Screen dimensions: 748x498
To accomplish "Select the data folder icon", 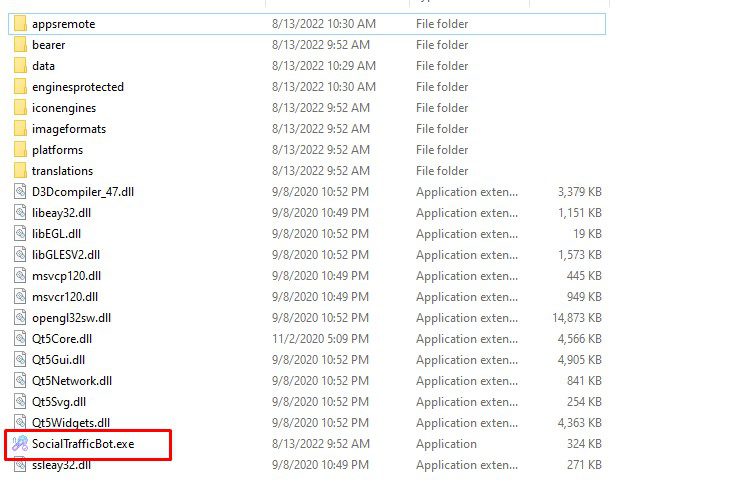I will (20, 65).
